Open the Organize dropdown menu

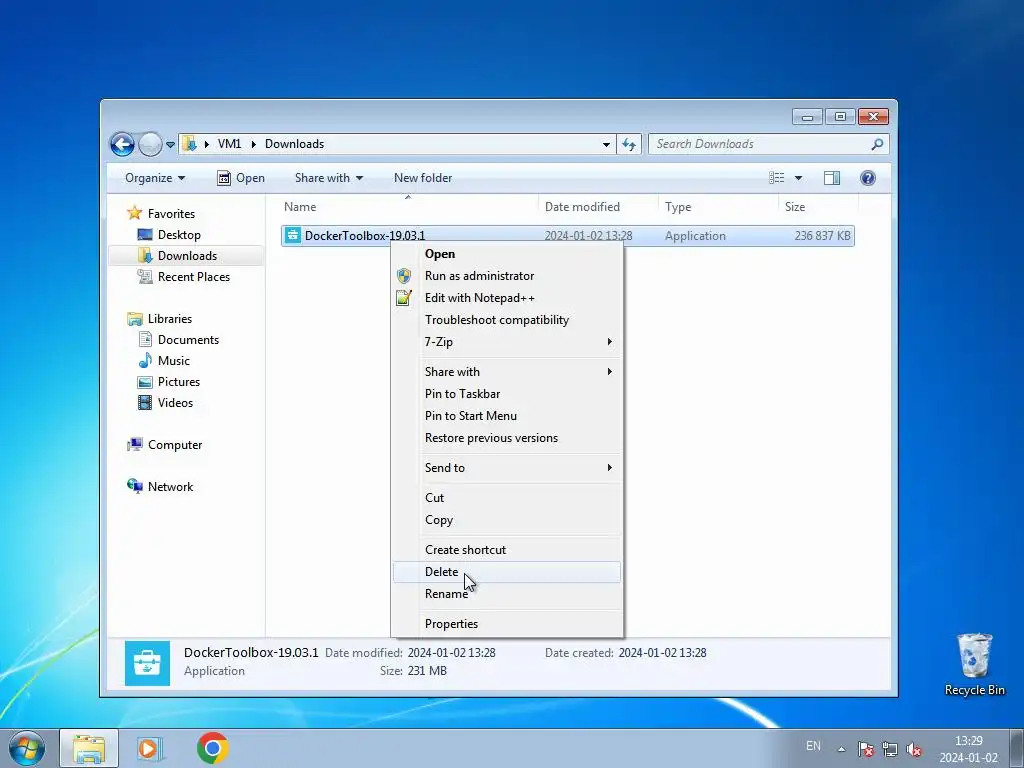155,178
